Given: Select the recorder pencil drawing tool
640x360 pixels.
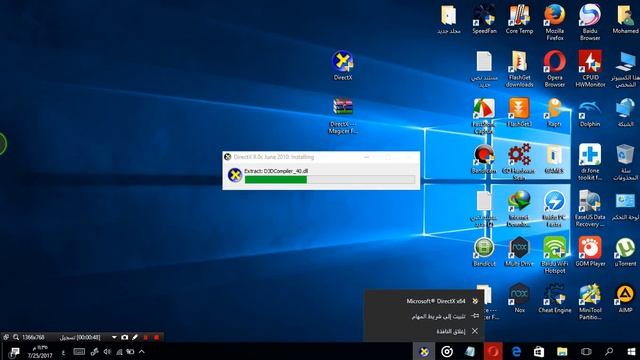Looking at the screenshot, I should tap(135, 337).
